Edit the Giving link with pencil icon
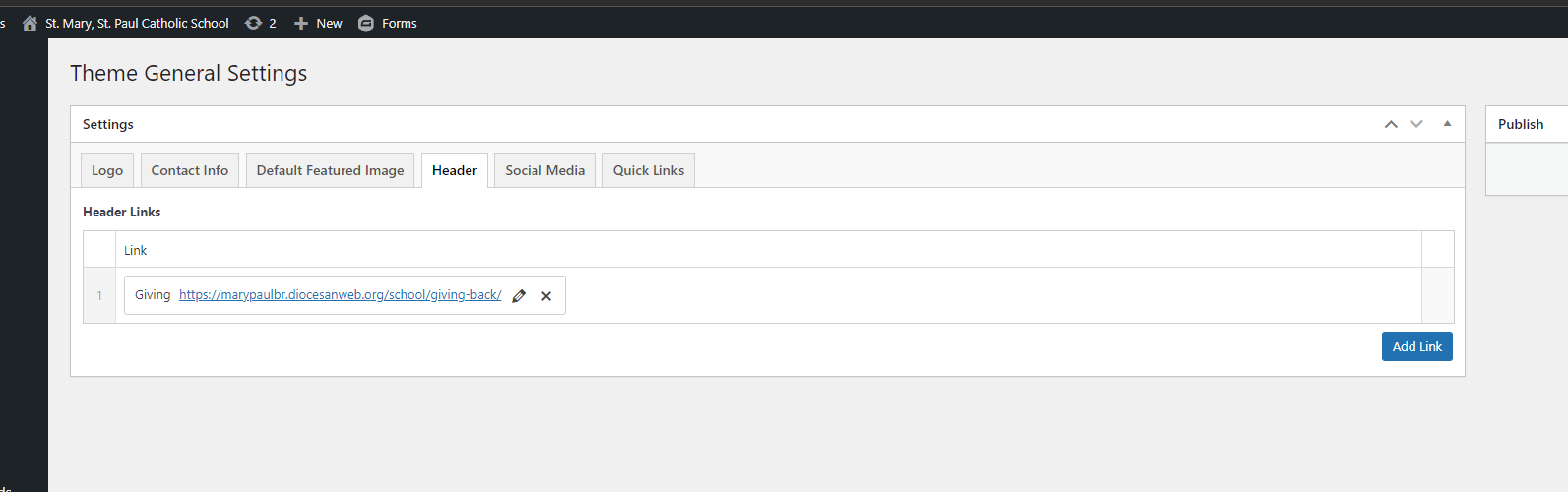This screenshot has height=492, width=1568. (519, 295)
